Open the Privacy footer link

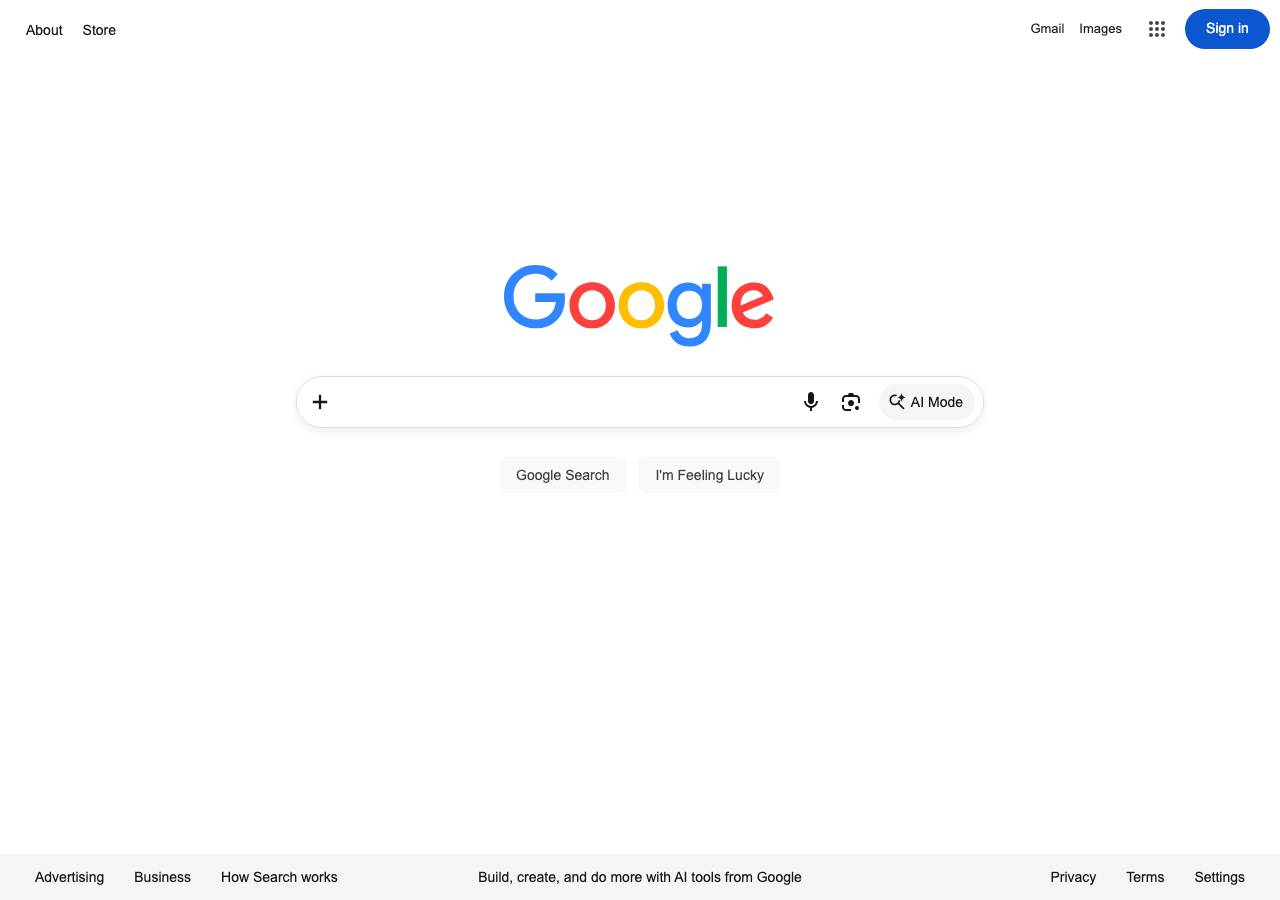(x=1073, y=877)
